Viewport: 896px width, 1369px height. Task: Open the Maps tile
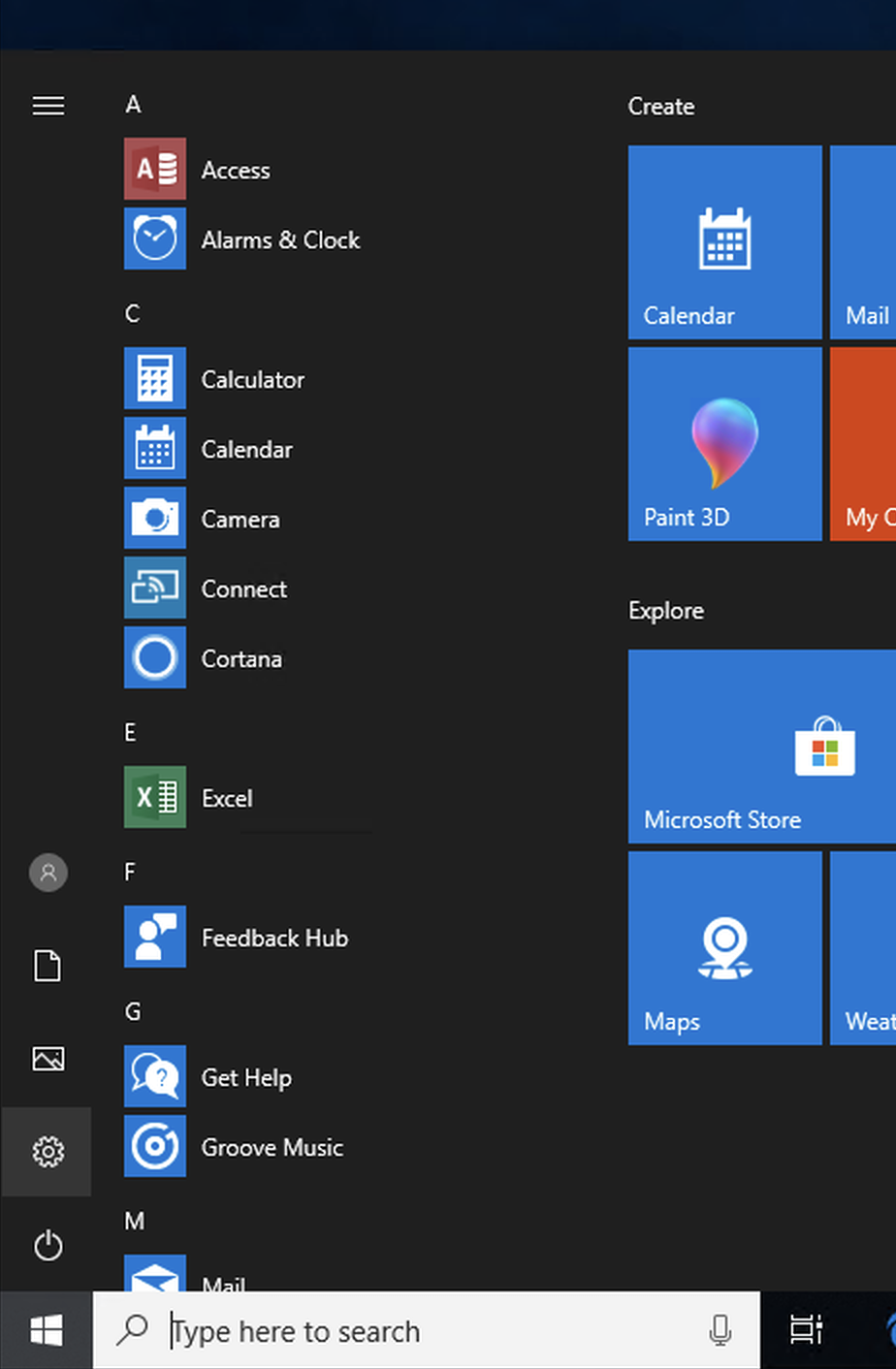(725, 948)
